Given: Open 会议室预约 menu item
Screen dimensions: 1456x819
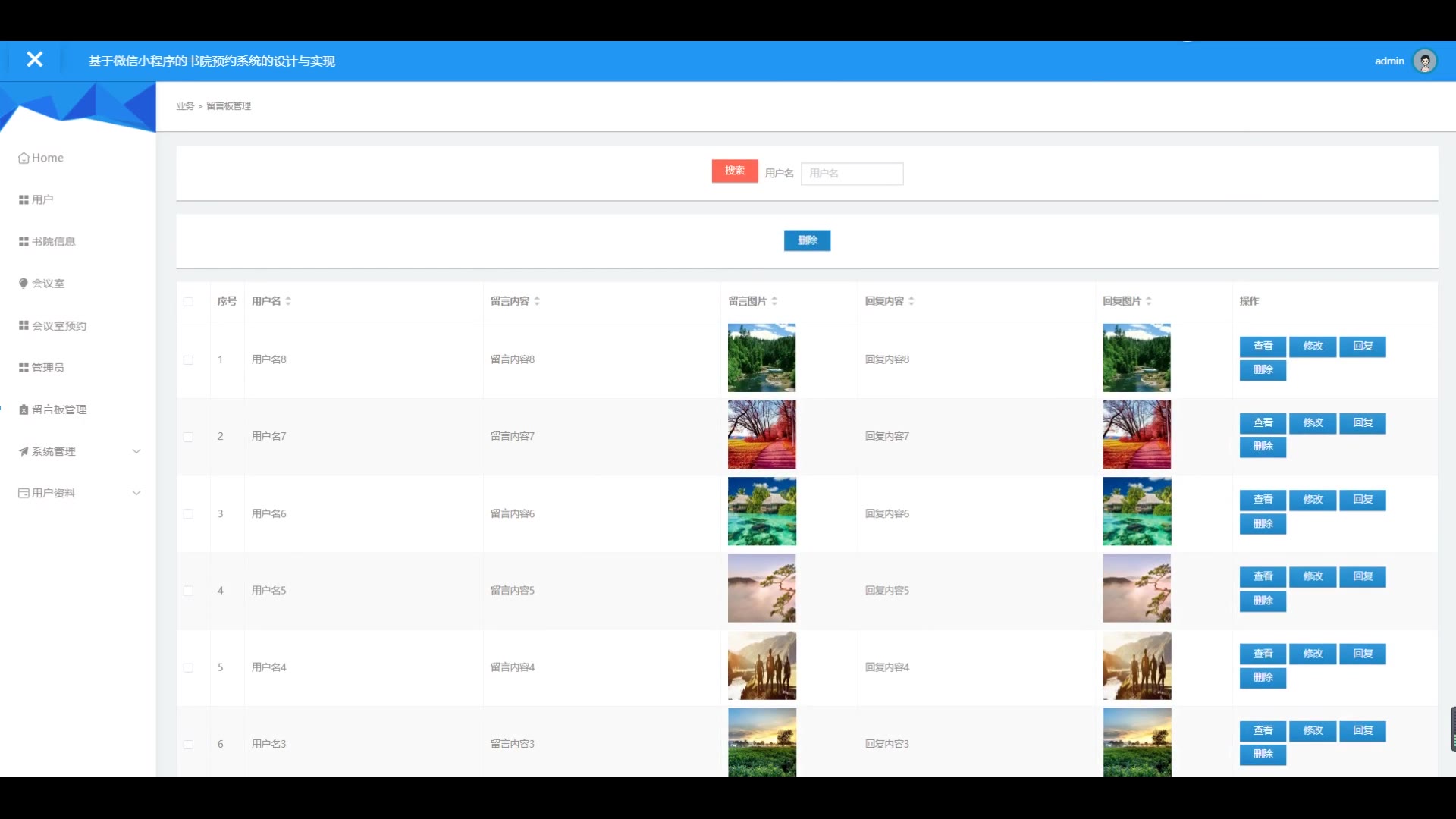Looking at the screenshot, I should 59,325.
